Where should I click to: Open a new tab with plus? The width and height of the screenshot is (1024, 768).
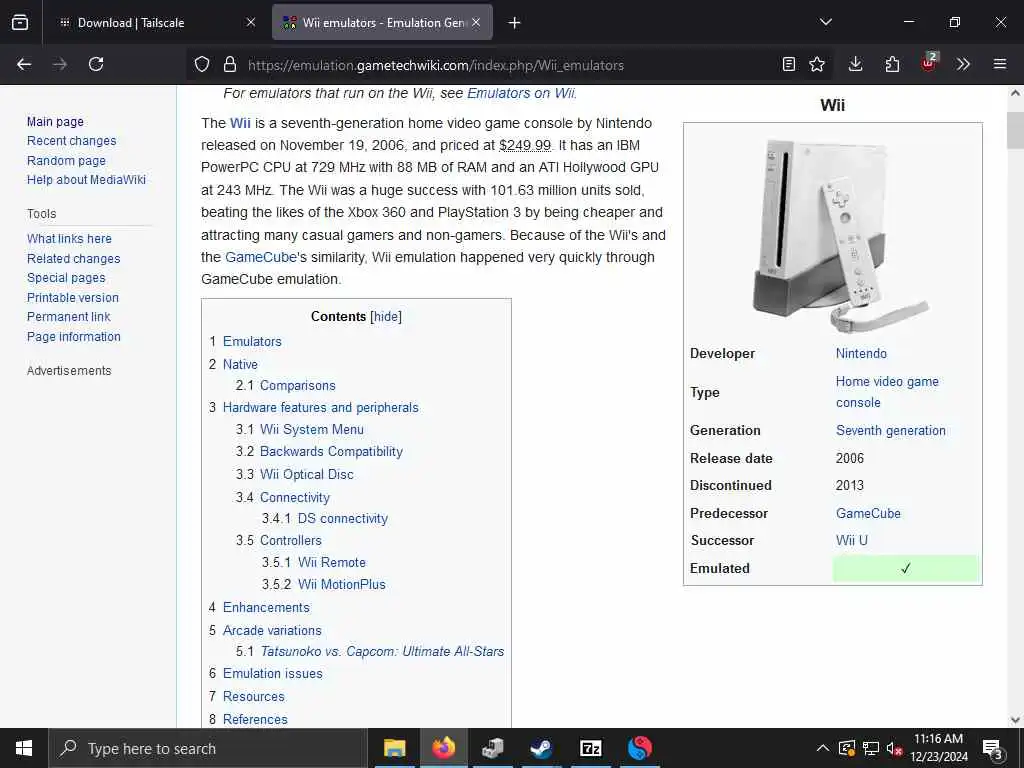pyautogui.click(x=515, y=23)
